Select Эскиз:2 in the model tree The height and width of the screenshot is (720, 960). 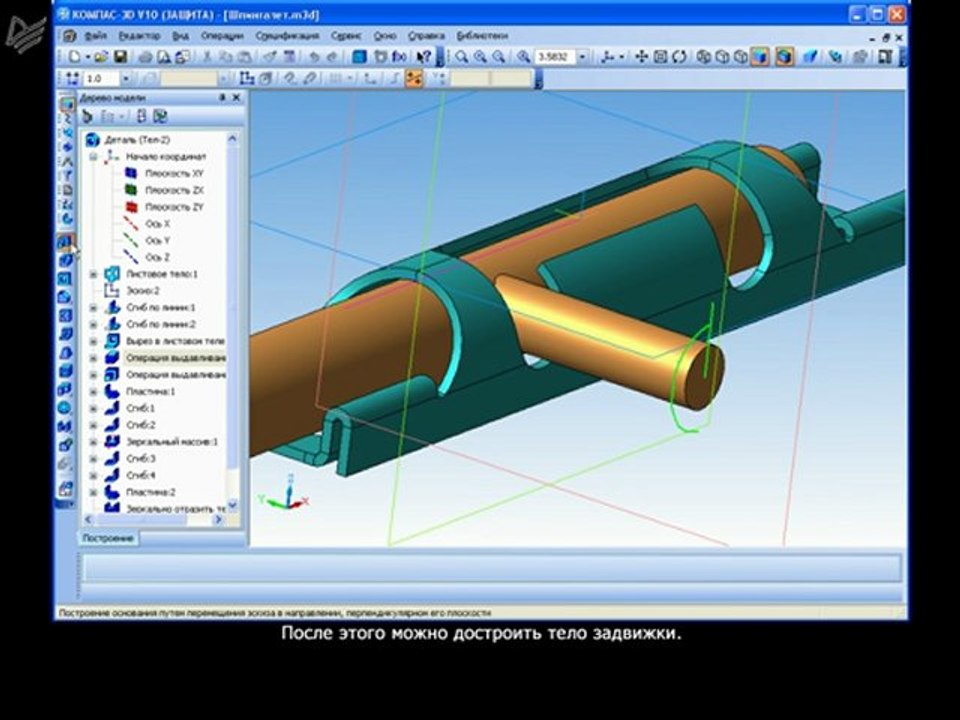(143, 291)
